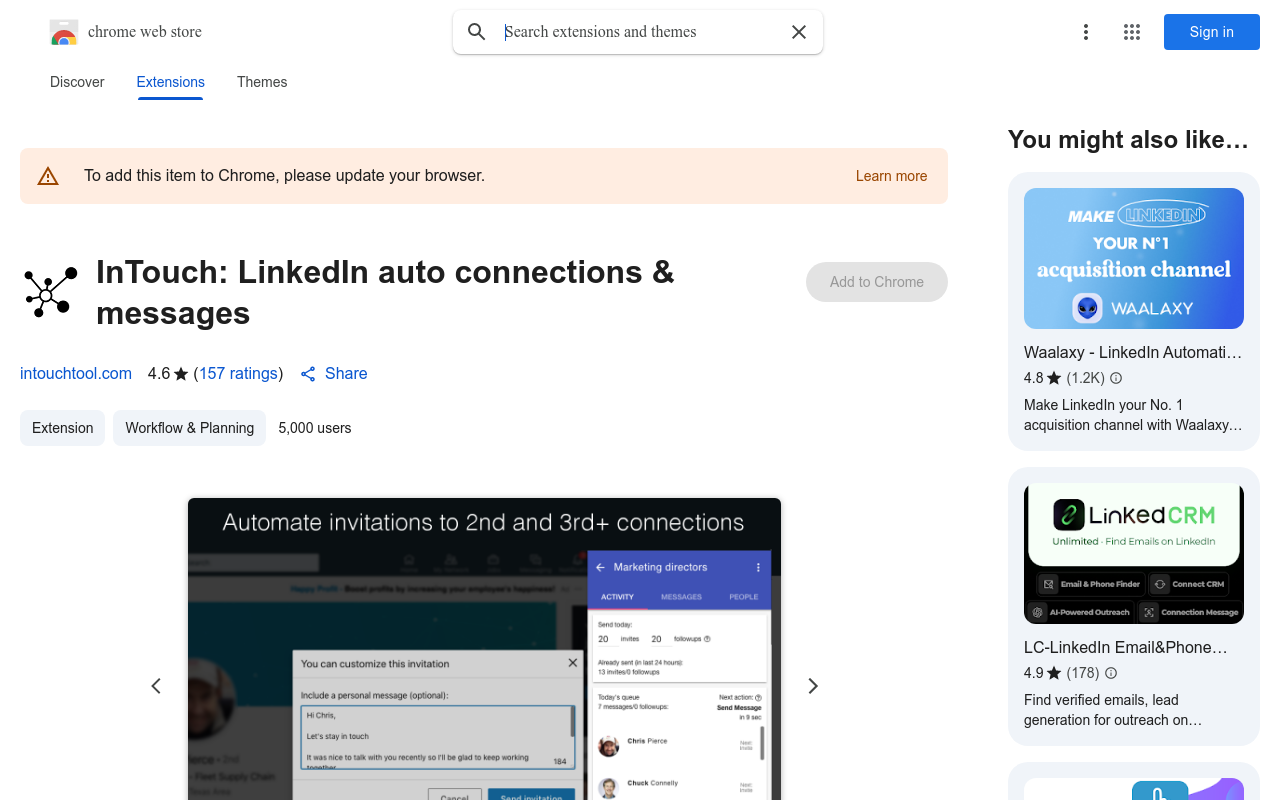Open the LinkedCRM banner thumbnail
The height and width of the screenshot is (800, 1280).
[x=1134, y=554]
